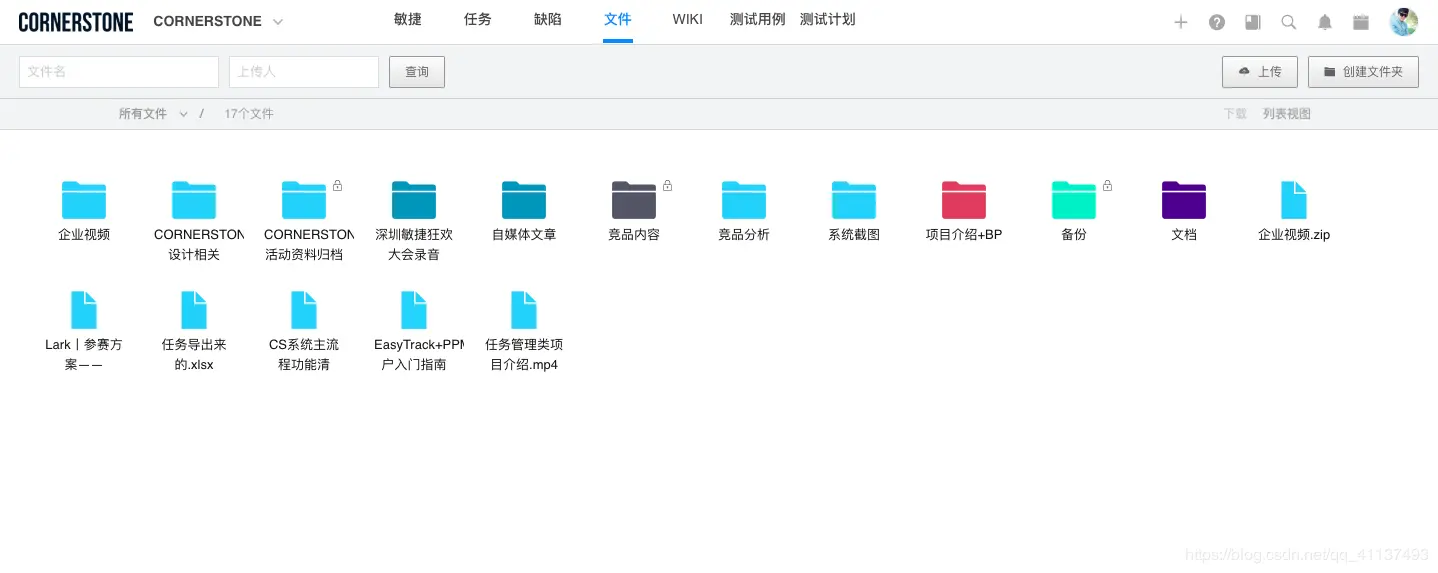The width and height of the screenshot is (1438, 573).
Task: Open the calendar icon in top bar
Action: [x=1361, y=22]
